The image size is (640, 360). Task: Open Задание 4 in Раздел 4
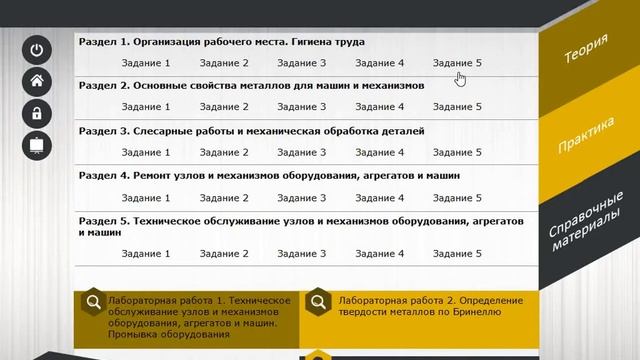click(x=380, y=198)
